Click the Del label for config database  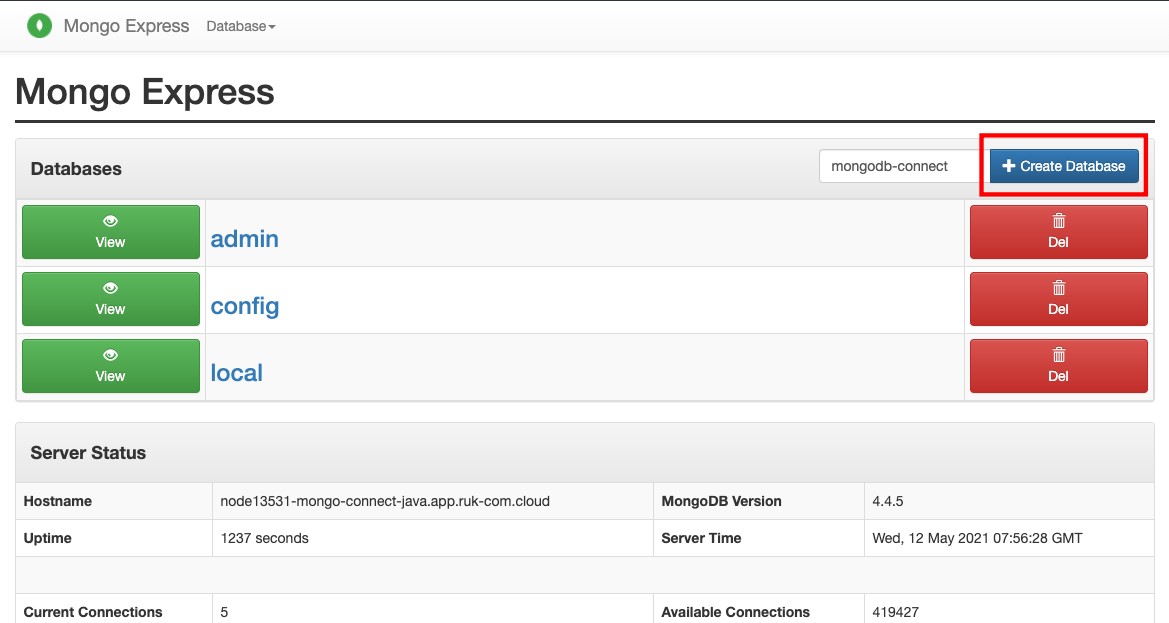click(x=1059, y=309)
